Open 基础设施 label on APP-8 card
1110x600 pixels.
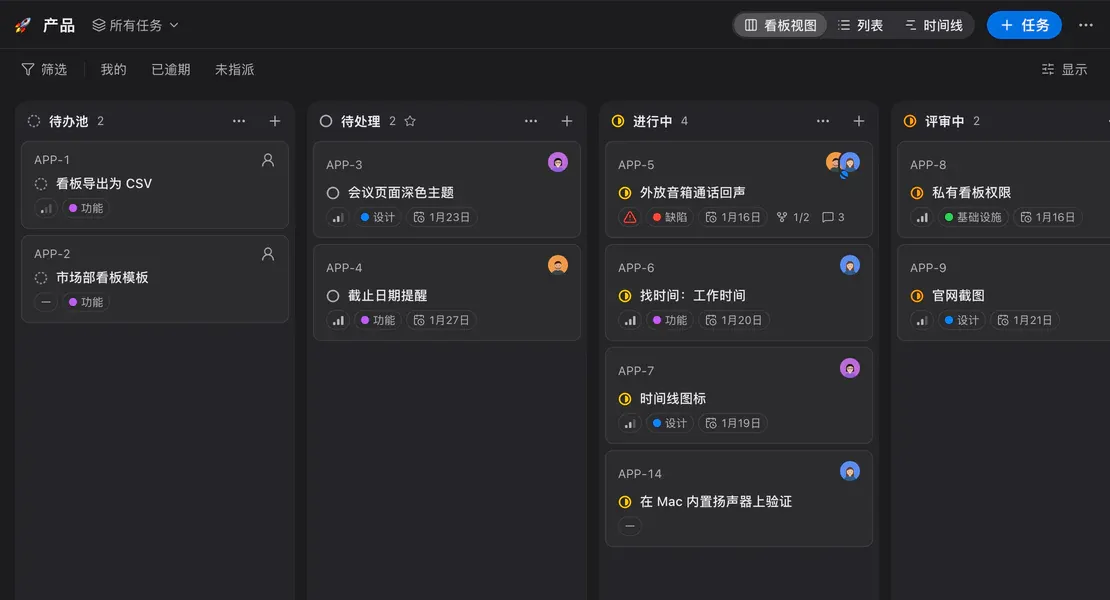973,217
